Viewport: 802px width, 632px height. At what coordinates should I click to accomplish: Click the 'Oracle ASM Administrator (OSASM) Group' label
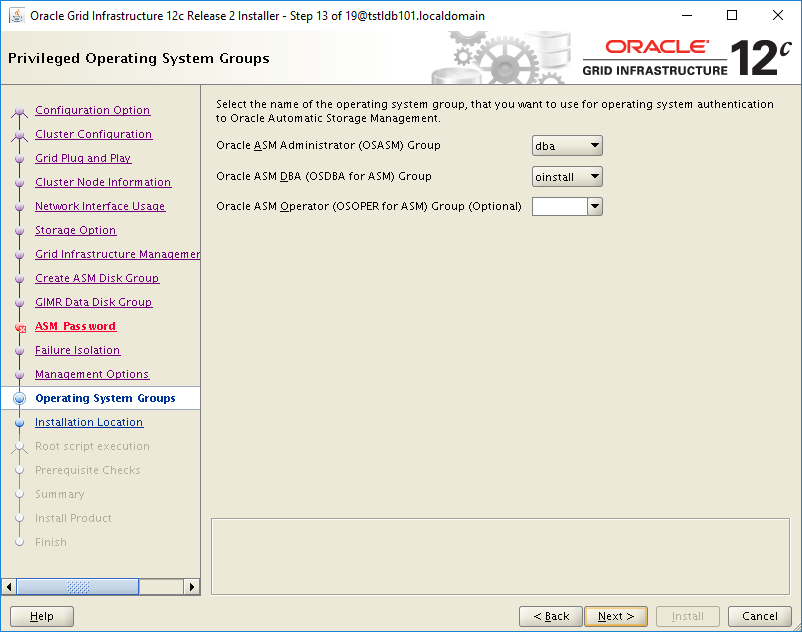click(328, 145)
